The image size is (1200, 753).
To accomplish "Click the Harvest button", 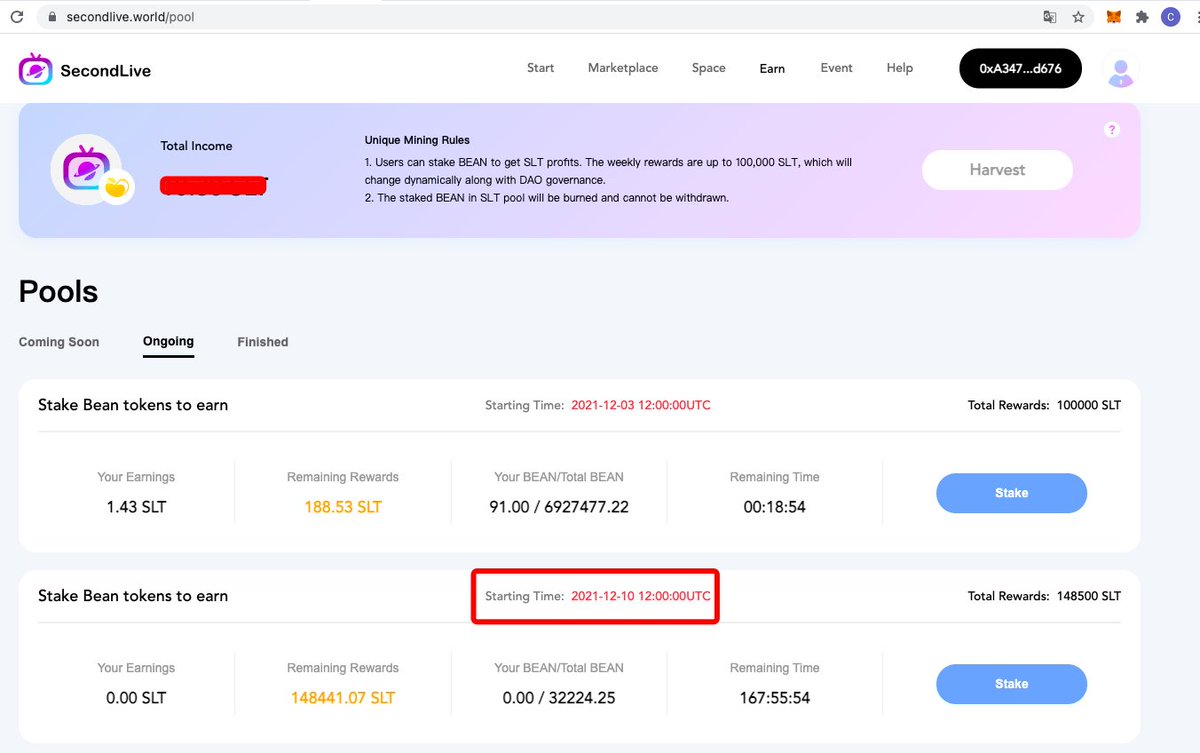I will click(997, 170).
